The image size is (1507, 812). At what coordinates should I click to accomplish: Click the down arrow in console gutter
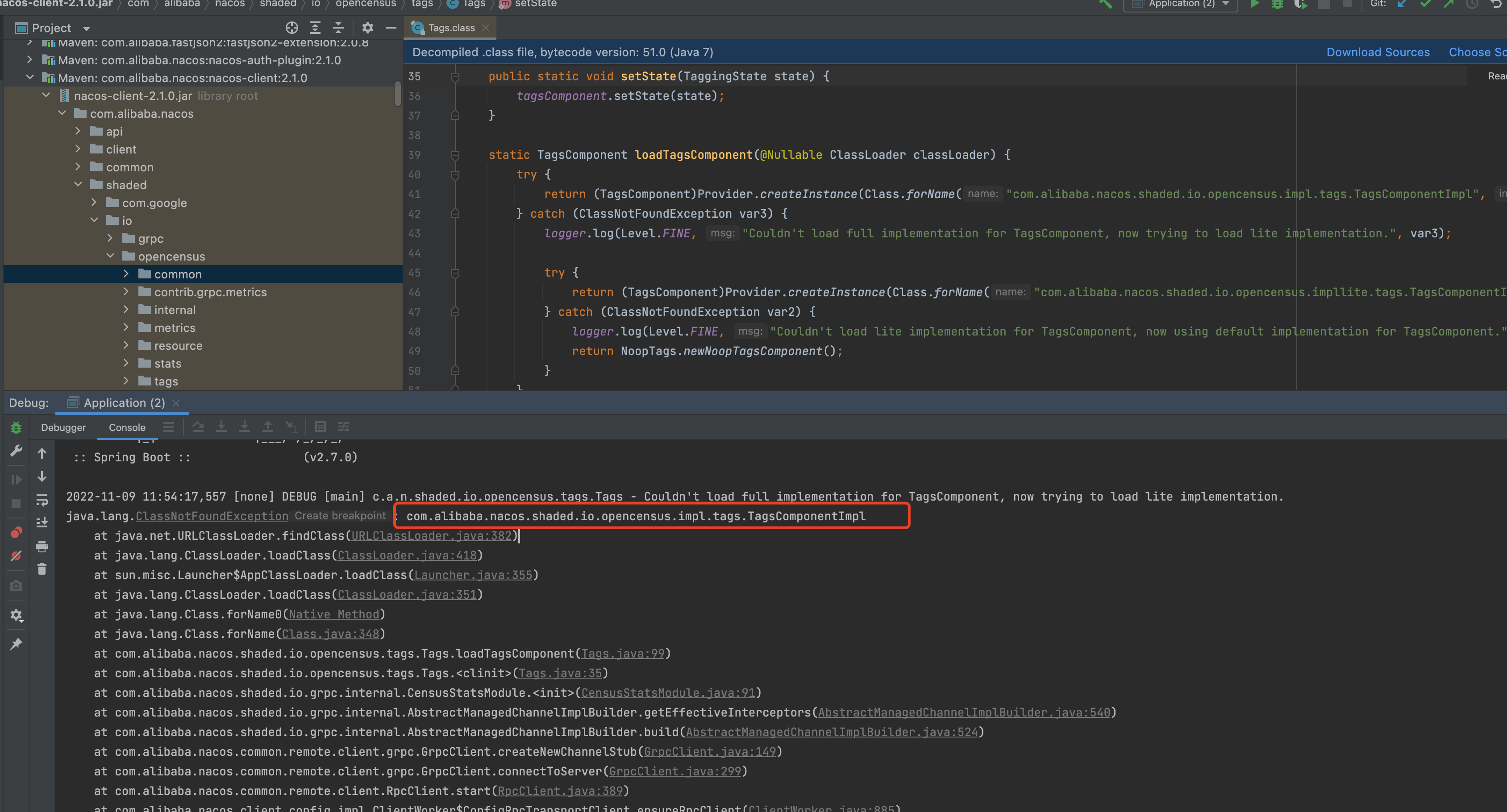point(42,476)
